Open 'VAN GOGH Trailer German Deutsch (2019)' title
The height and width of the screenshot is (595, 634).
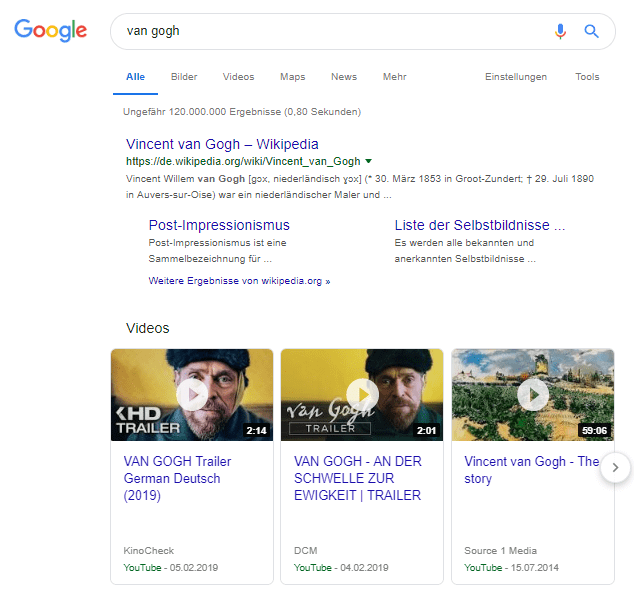pyautogui.click(x=177, y=478)
